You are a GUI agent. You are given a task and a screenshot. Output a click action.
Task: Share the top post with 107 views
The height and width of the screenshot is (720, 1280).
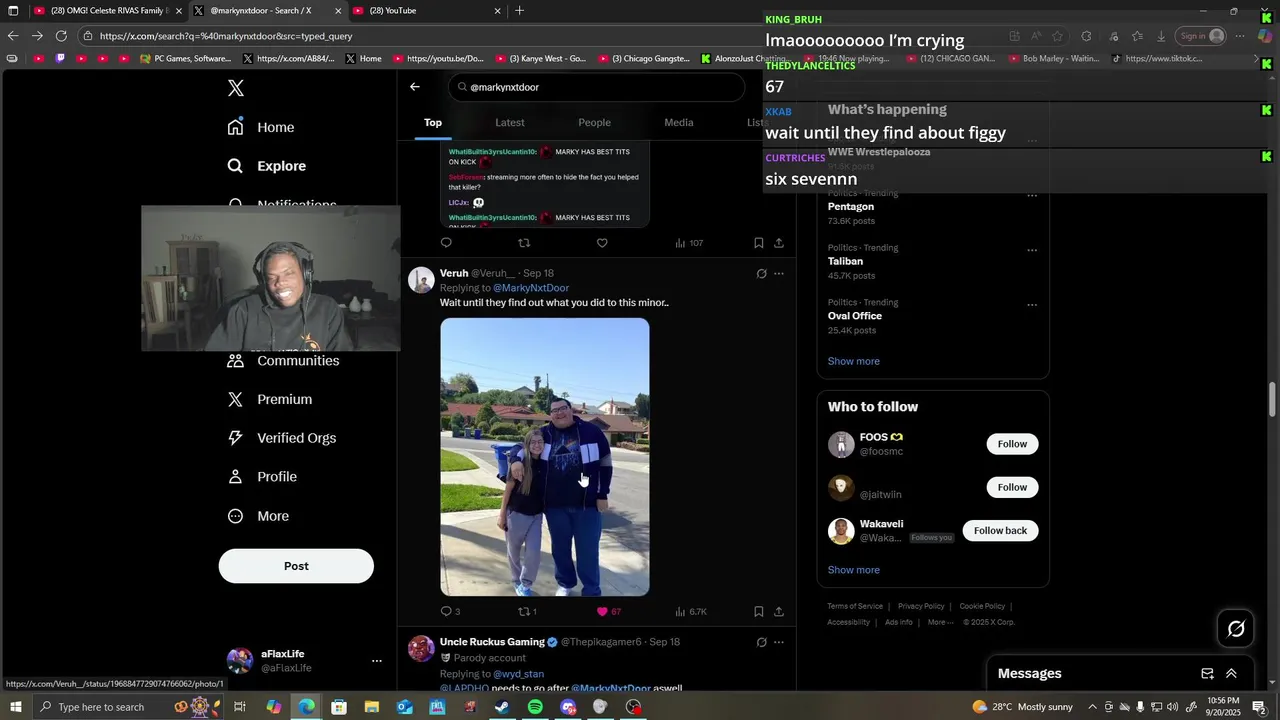779,243
